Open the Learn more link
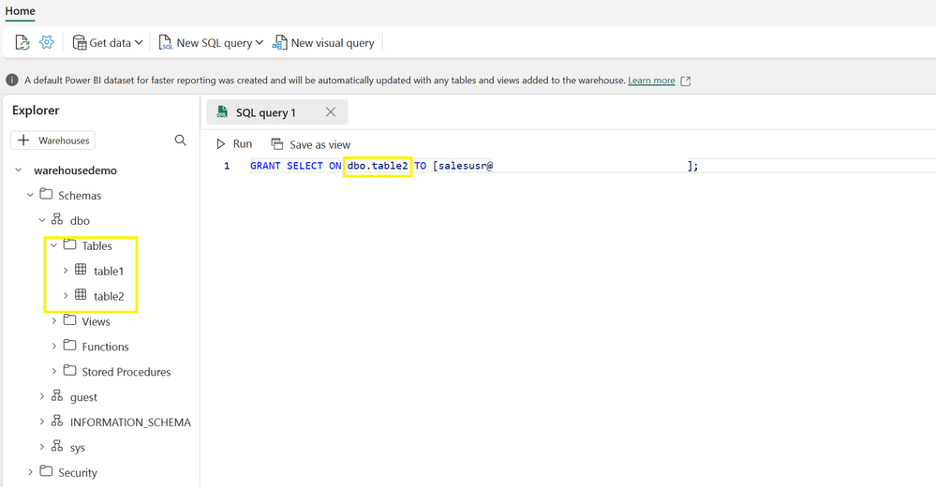Viewport: 936px width, 504px height. point(651,80)
